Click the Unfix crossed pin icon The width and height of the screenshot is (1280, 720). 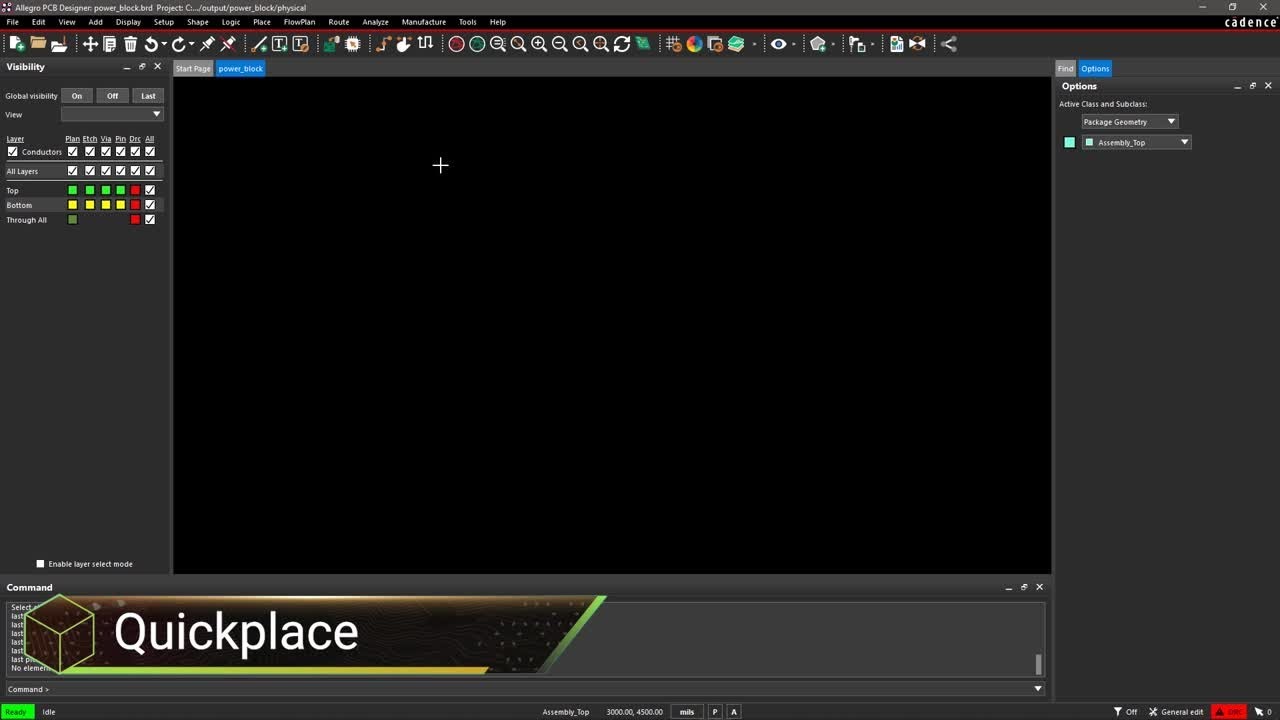[x=228, y=44]
